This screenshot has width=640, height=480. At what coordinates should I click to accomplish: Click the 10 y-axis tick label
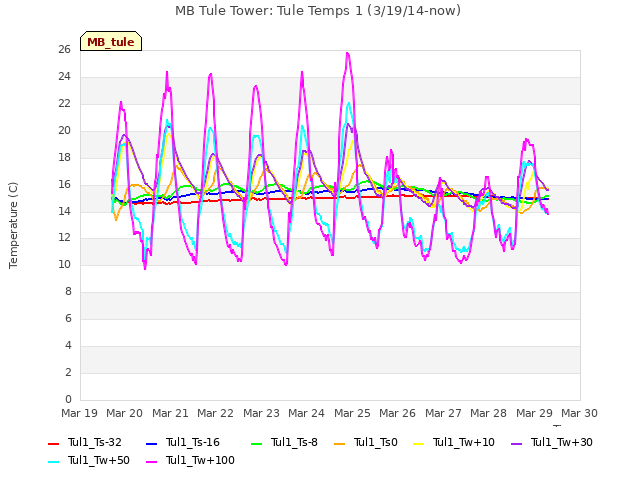[x=65, y=265]
